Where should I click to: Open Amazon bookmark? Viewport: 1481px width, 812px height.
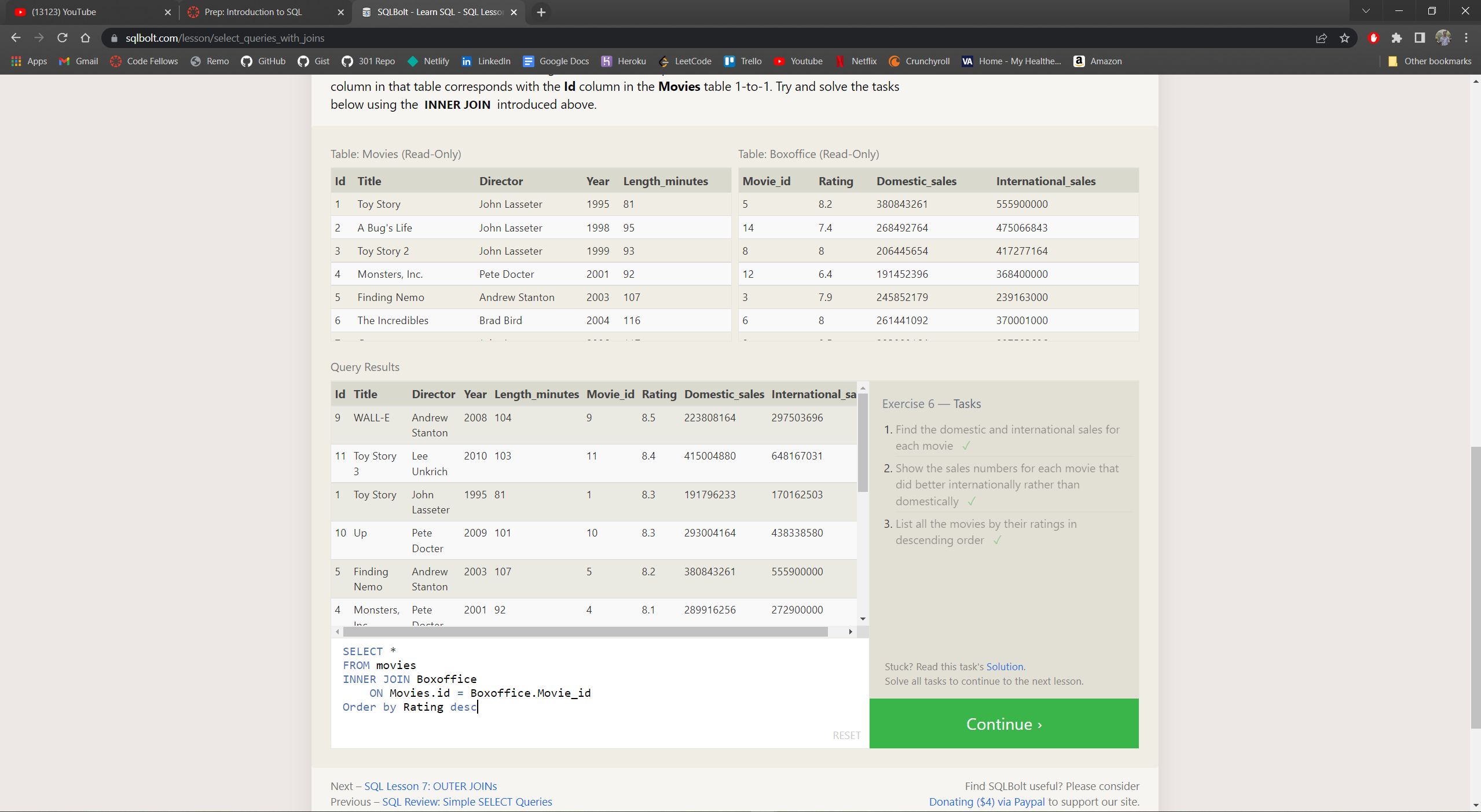(1098, 61)
